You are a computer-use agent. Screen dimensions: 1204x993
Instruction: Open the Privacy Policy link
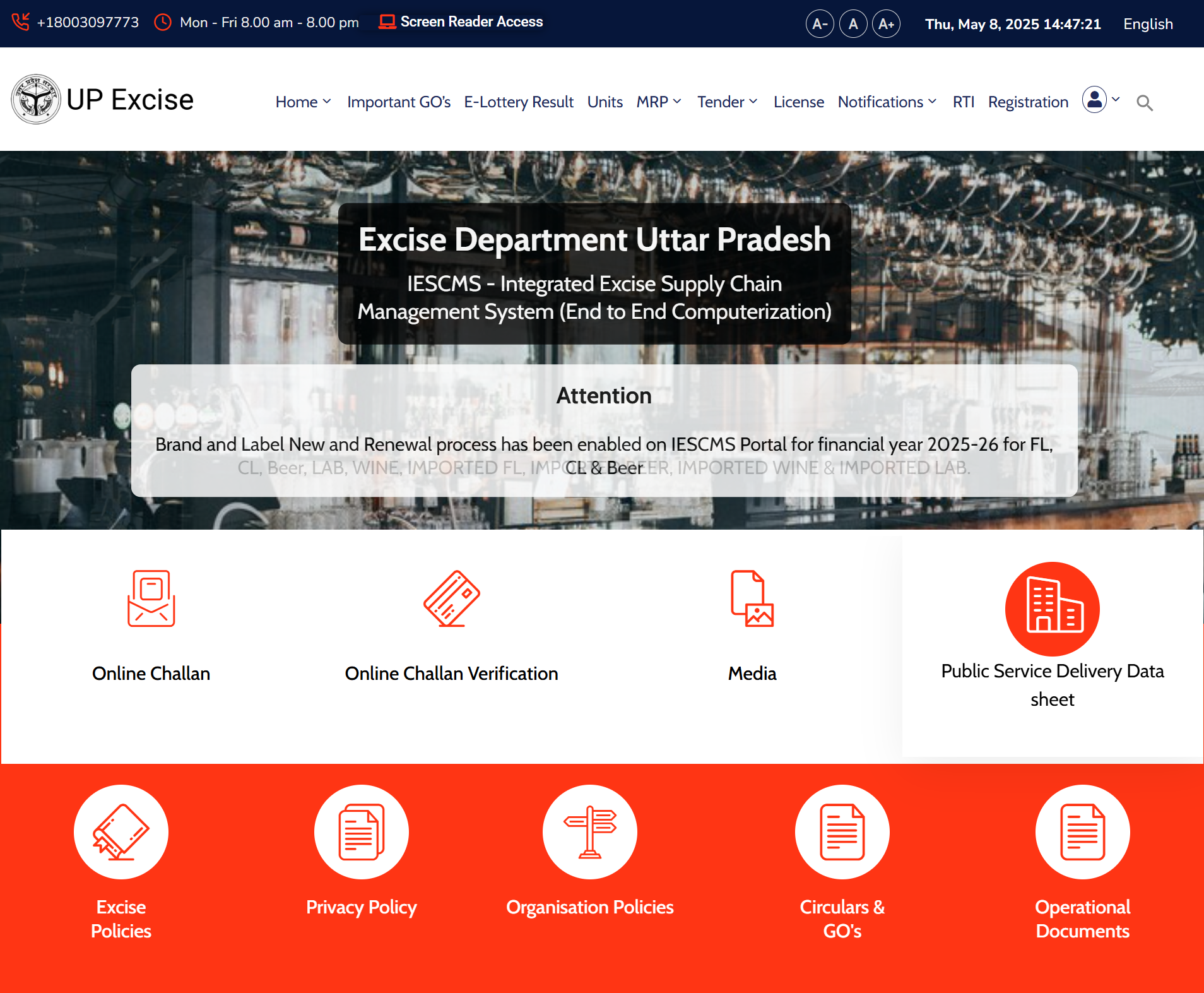[x=362, y=907]
